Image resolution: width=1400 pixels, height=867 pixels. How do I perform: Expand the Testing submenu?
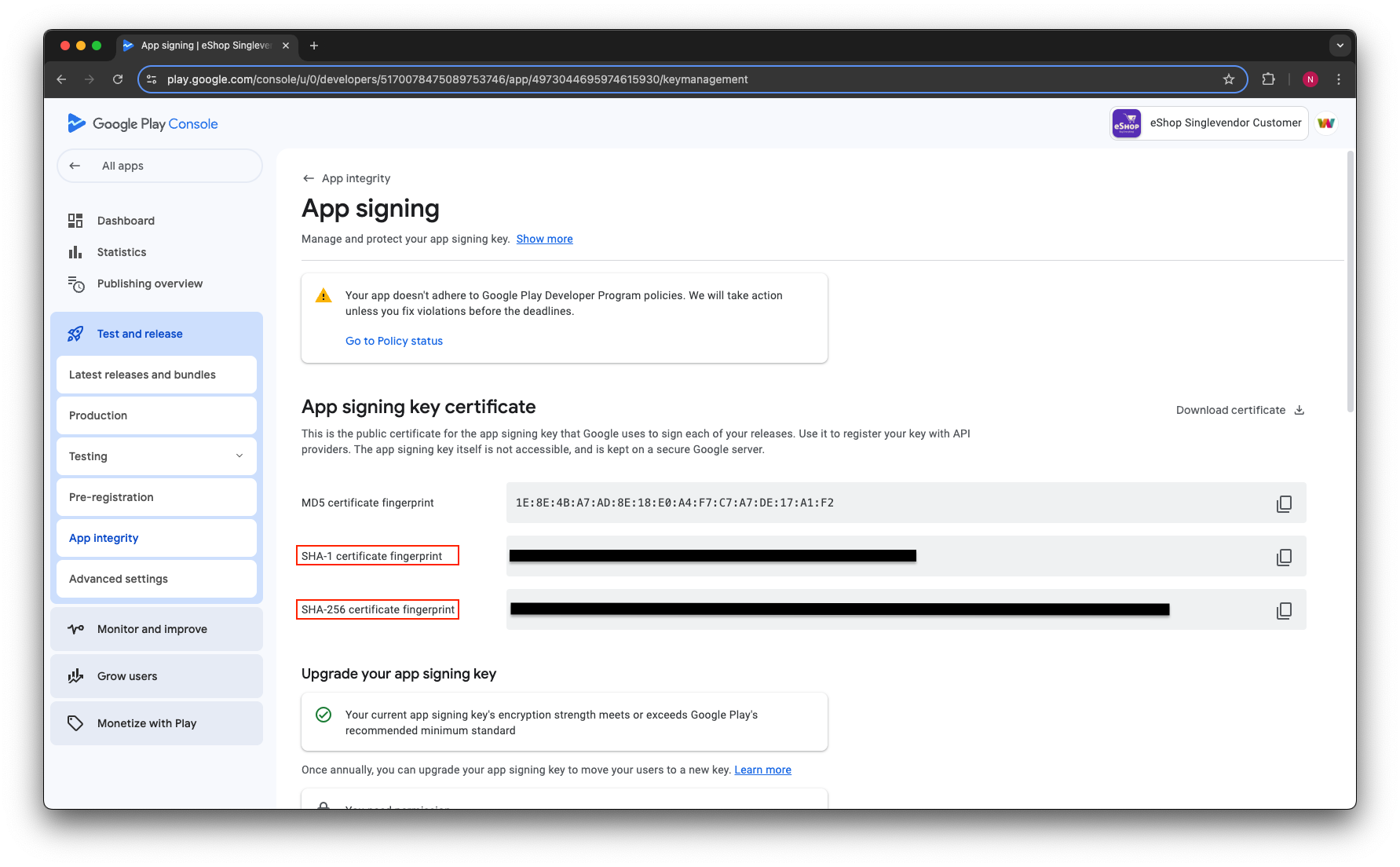click(x=239, y=456)
